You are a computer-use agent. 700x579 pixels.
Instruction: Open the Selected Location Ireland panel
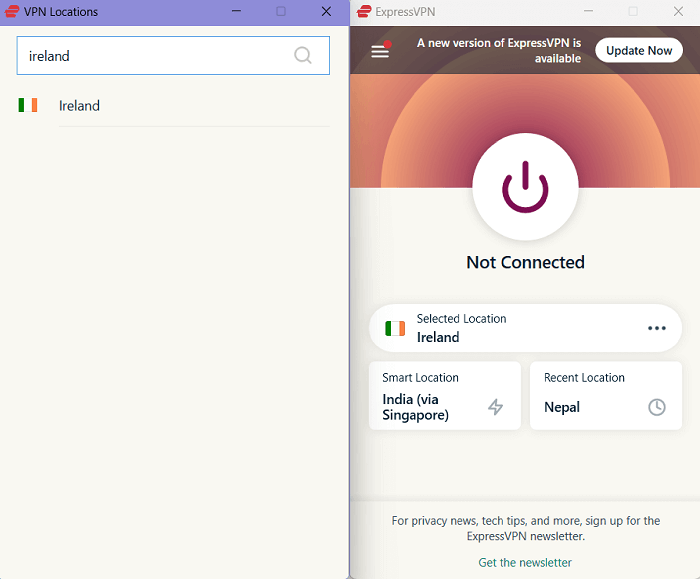[x=525, y=328]
